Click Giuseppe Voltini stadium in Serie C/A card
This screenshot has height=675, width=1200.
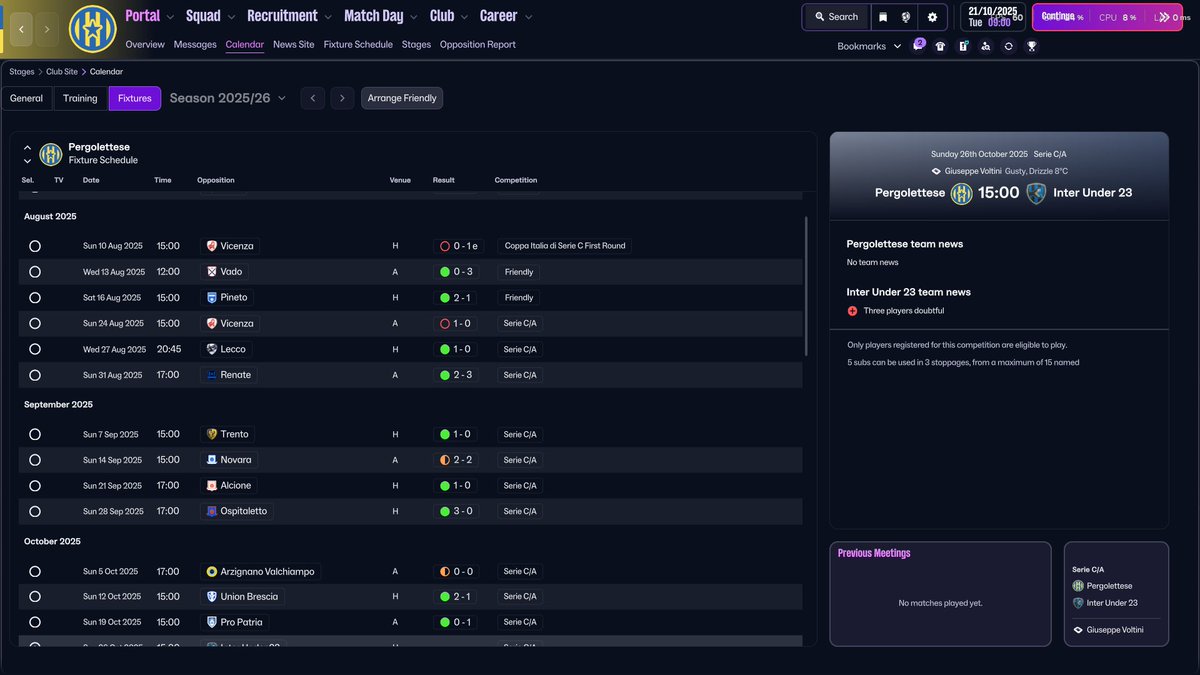coord(1114,630)
